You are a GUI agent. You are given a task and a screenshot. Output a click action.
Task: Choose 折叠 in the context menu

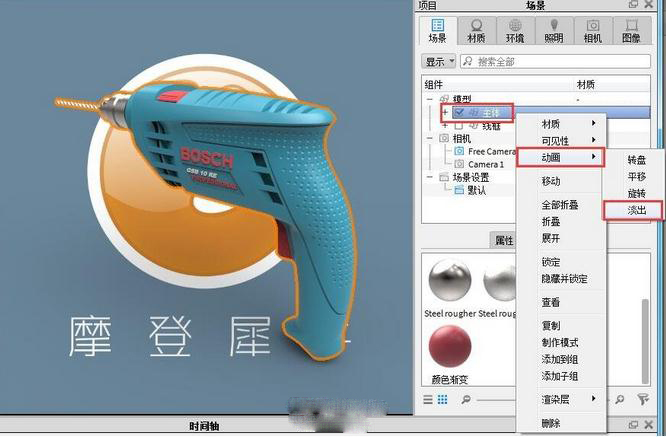(561, 222)
